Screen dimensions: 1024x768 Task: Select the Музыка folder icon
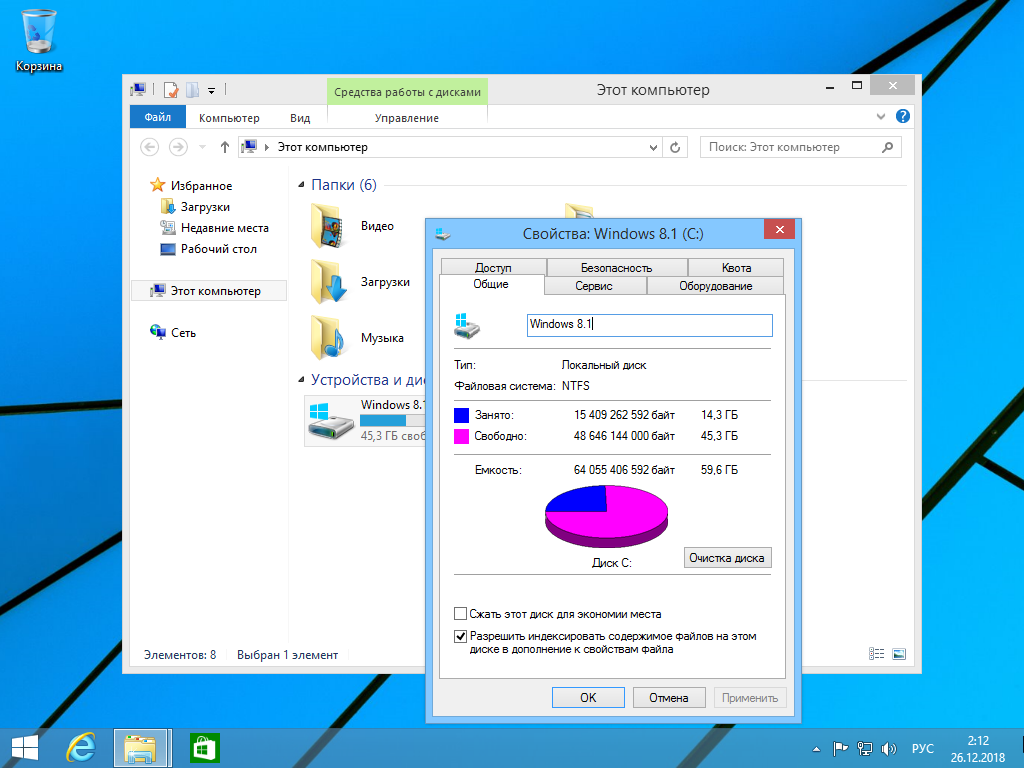coord(327,338)
